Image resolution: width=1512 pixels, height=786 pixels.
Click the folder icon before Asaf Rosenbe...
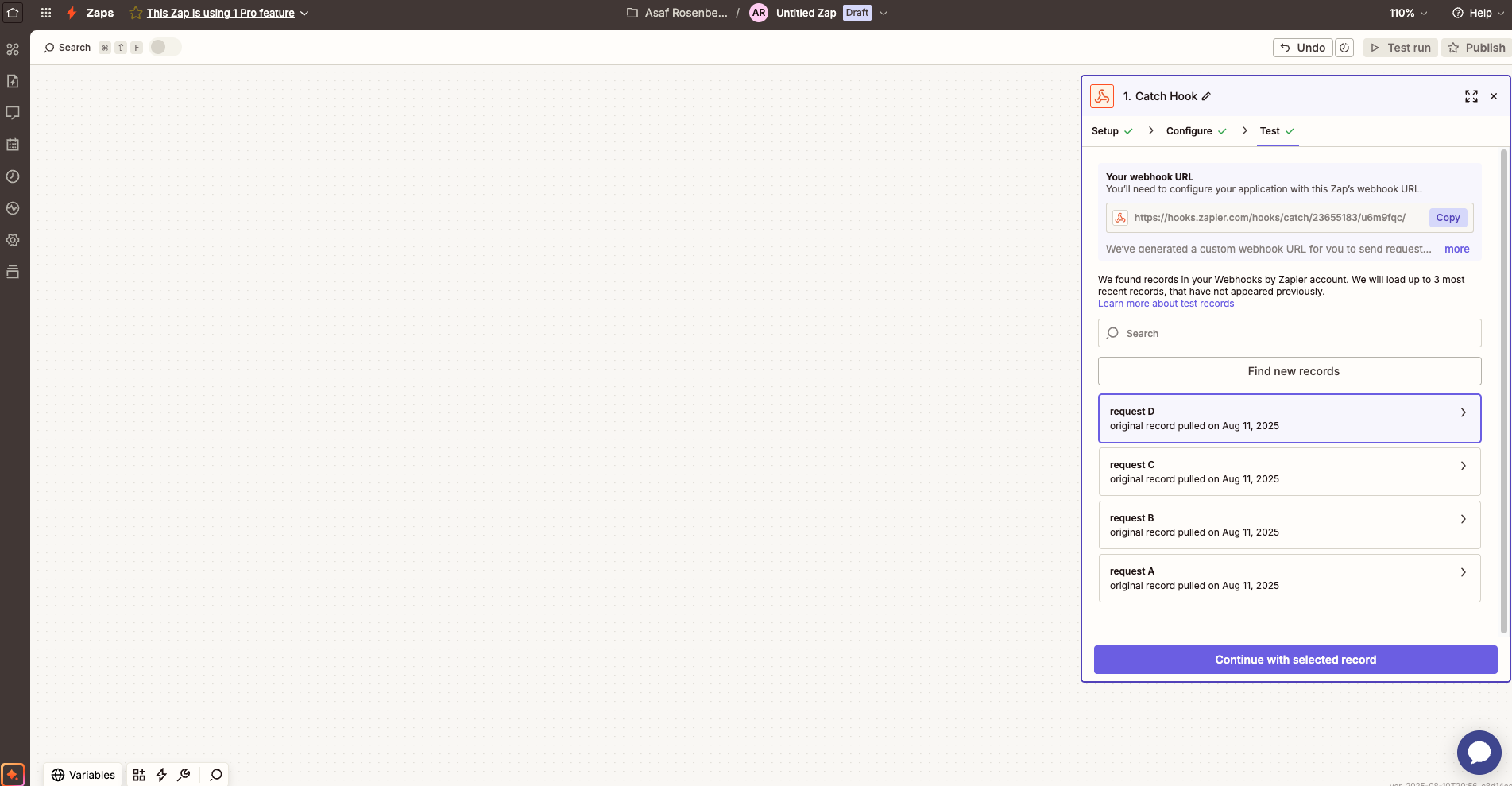(x=632, y=13)
